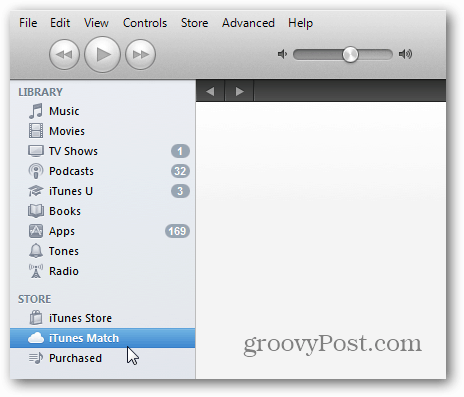Click the low volume speaker icon
Image resolution: width=464 pixels, height=397 pixels.
282,54
